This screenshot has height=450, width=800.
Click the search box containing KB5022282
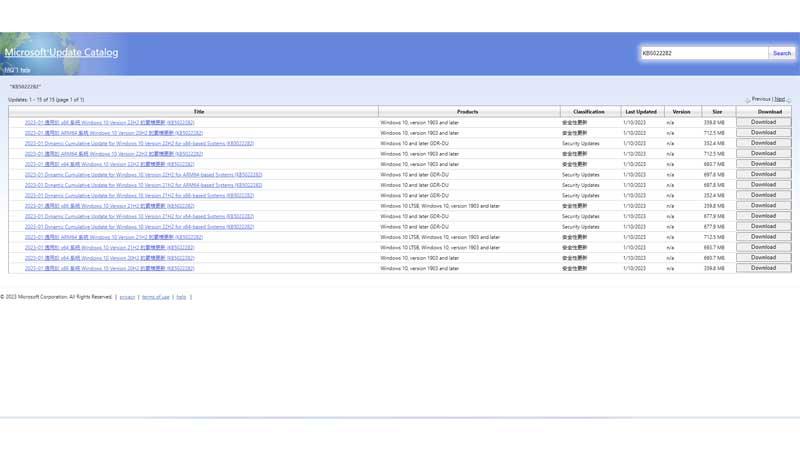tap(704, 53)
